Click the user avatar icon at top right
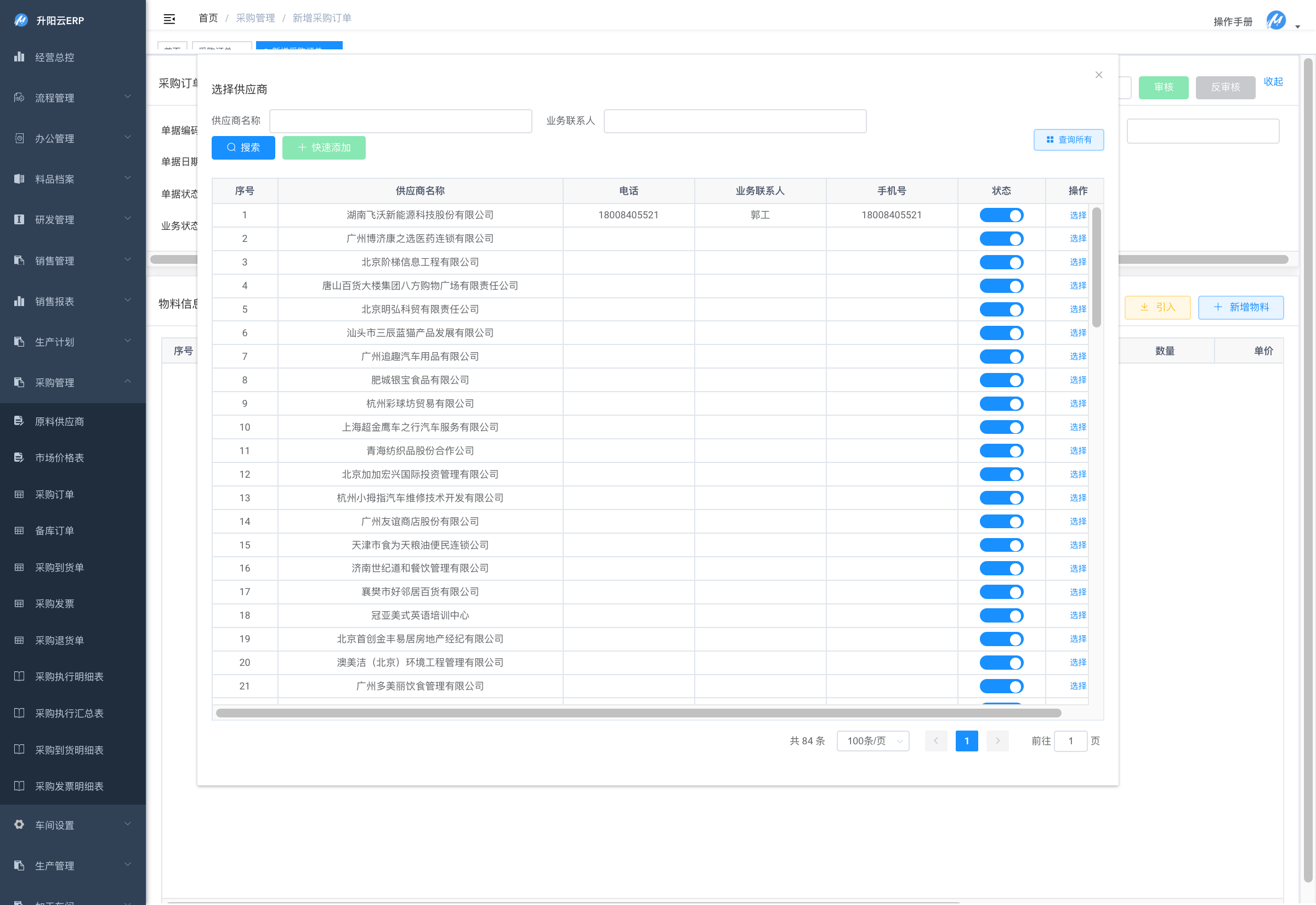 (x=1276, y=20)
